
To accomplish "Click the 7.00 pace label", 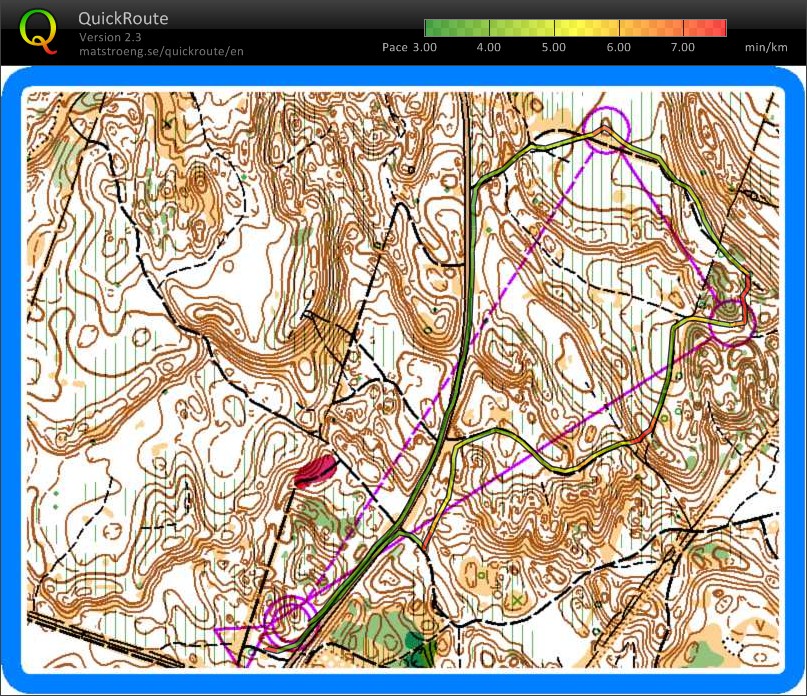I will click(682, 47).
